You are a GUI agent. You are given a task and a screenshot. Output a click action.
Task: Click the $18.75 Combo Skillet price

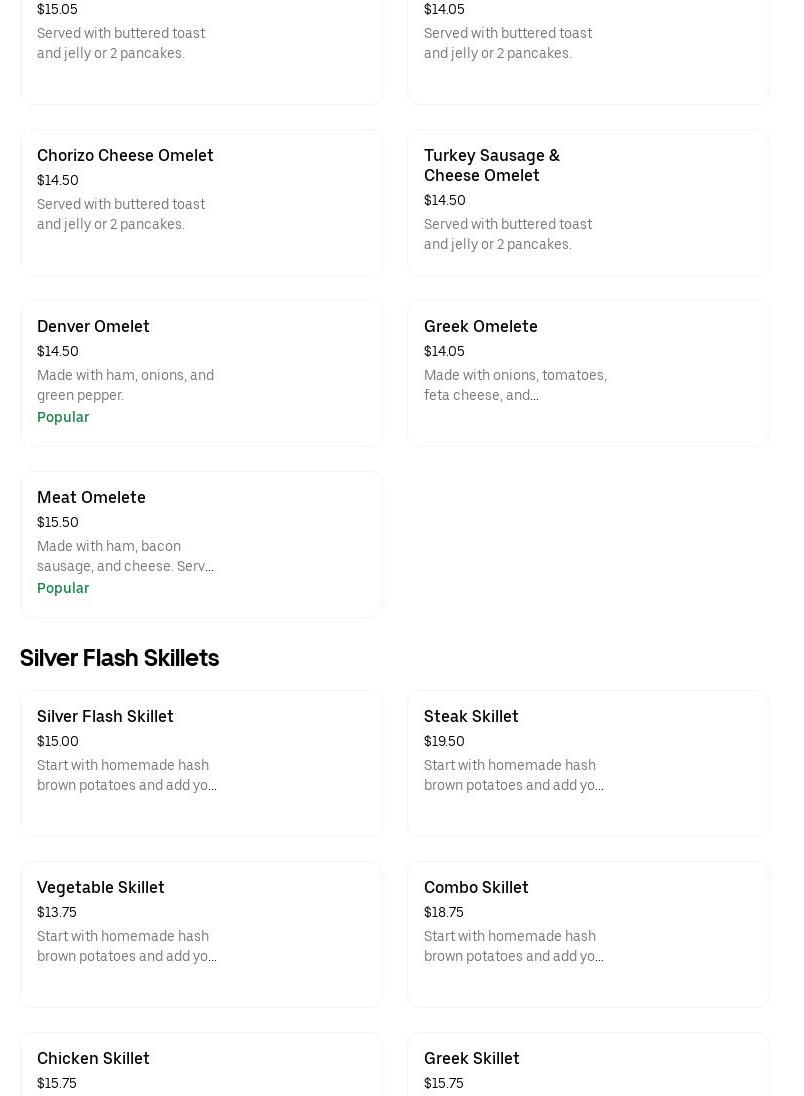coord(444,912)
